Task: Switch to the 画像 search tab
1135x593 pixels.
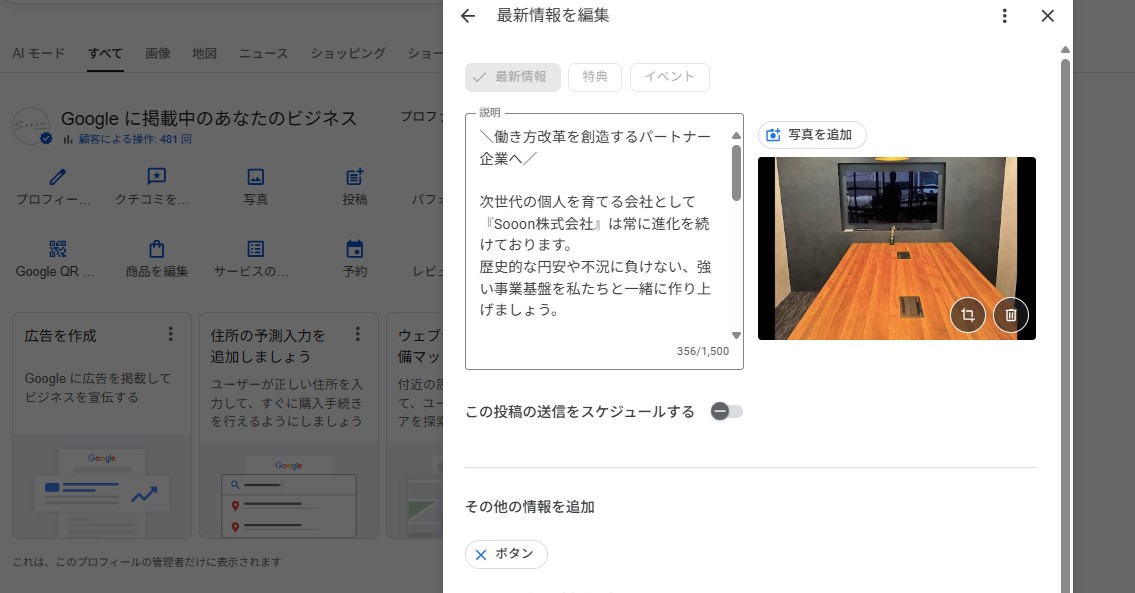Action: click(157, 53)
